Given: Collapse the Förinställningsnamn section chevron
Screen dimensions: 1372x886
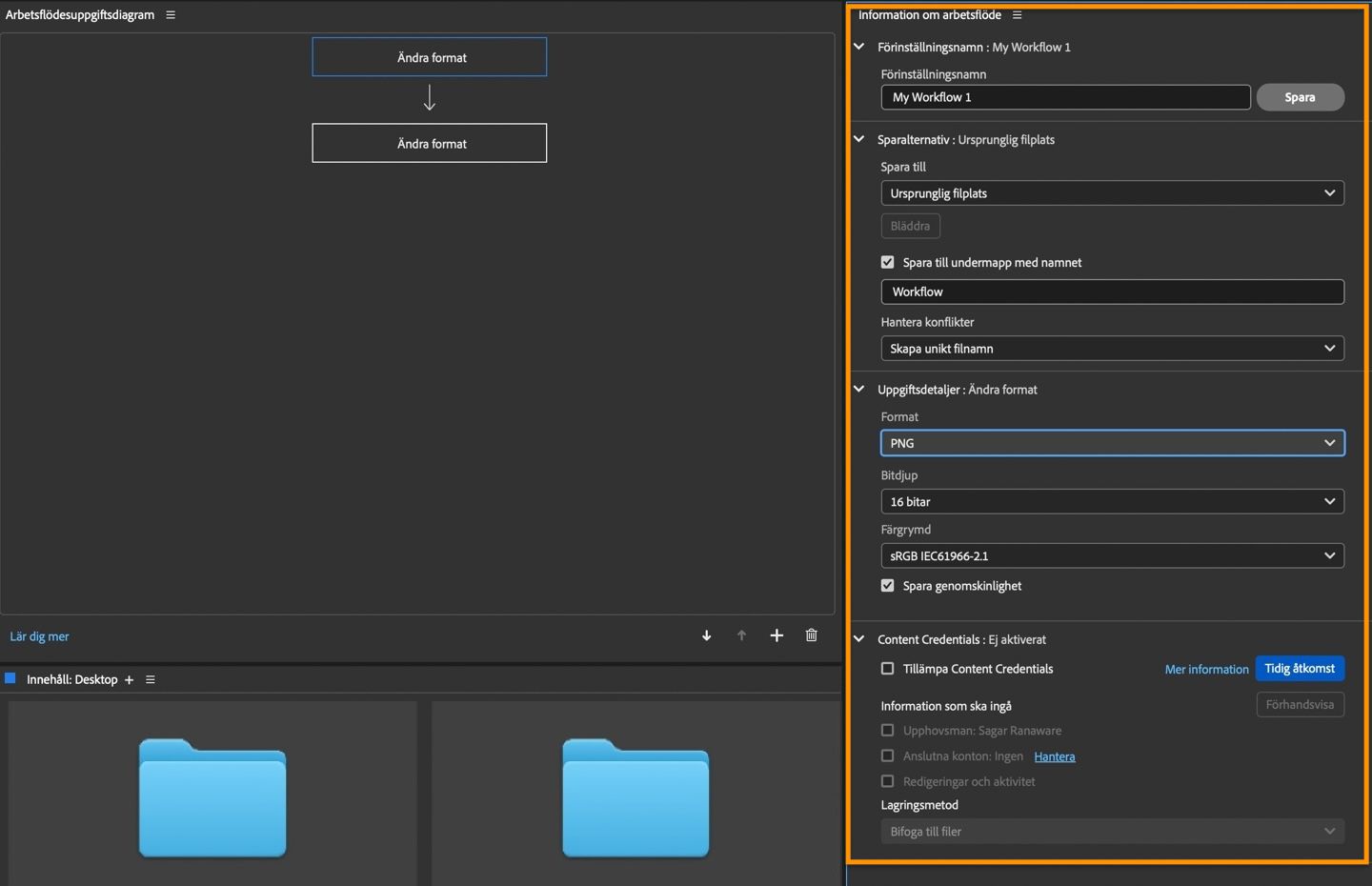Looking at the screenshot, I should coord(858,47).
